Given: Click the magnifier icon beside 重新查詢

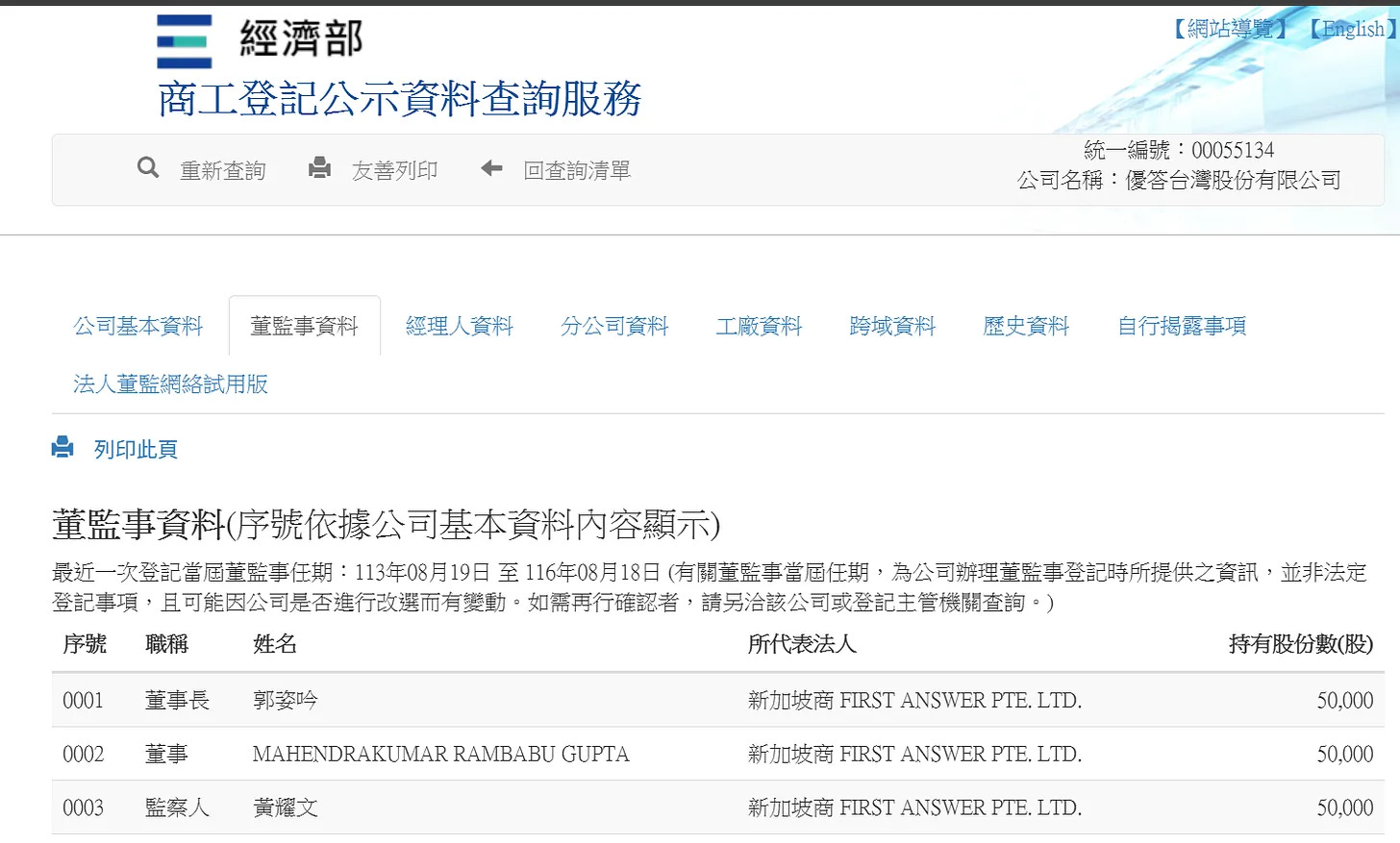Looking at the screenshot, I should point(148,167).
